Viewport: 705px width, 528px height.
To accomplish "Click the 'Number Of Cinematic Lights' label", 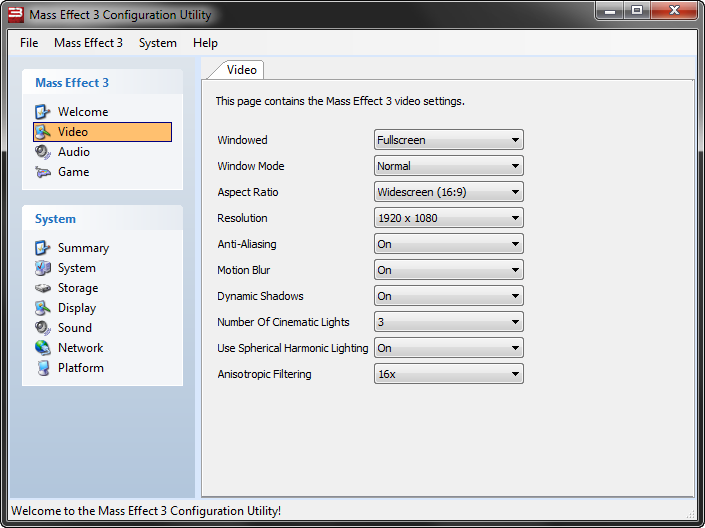I will tap(283, 322).
